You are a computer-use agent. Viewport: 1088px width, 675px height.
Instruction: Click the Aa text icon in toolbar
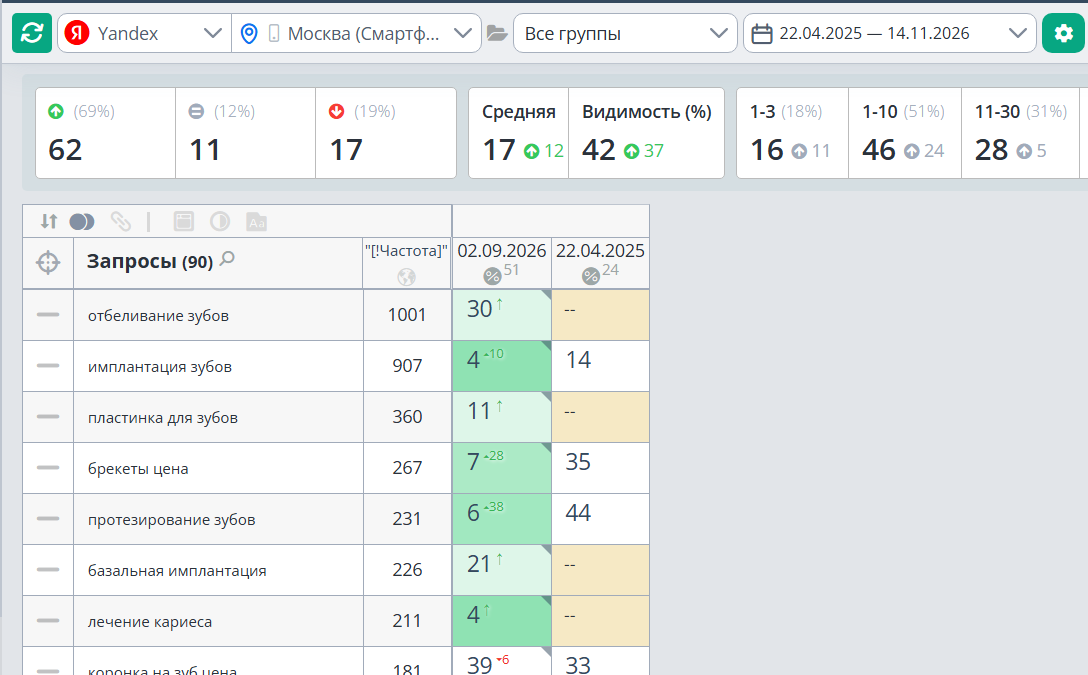tap(257, 222)
